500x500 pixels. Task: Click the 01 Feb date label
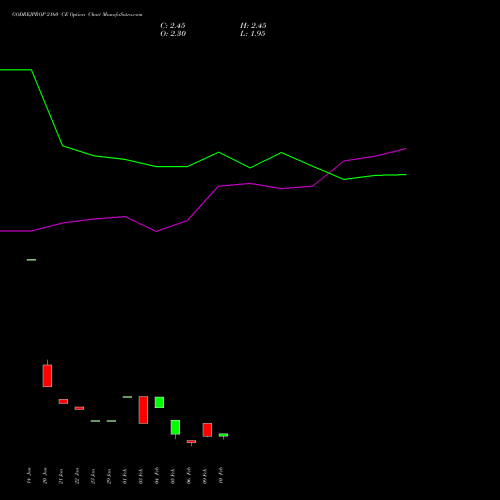(x=125, y=475)
